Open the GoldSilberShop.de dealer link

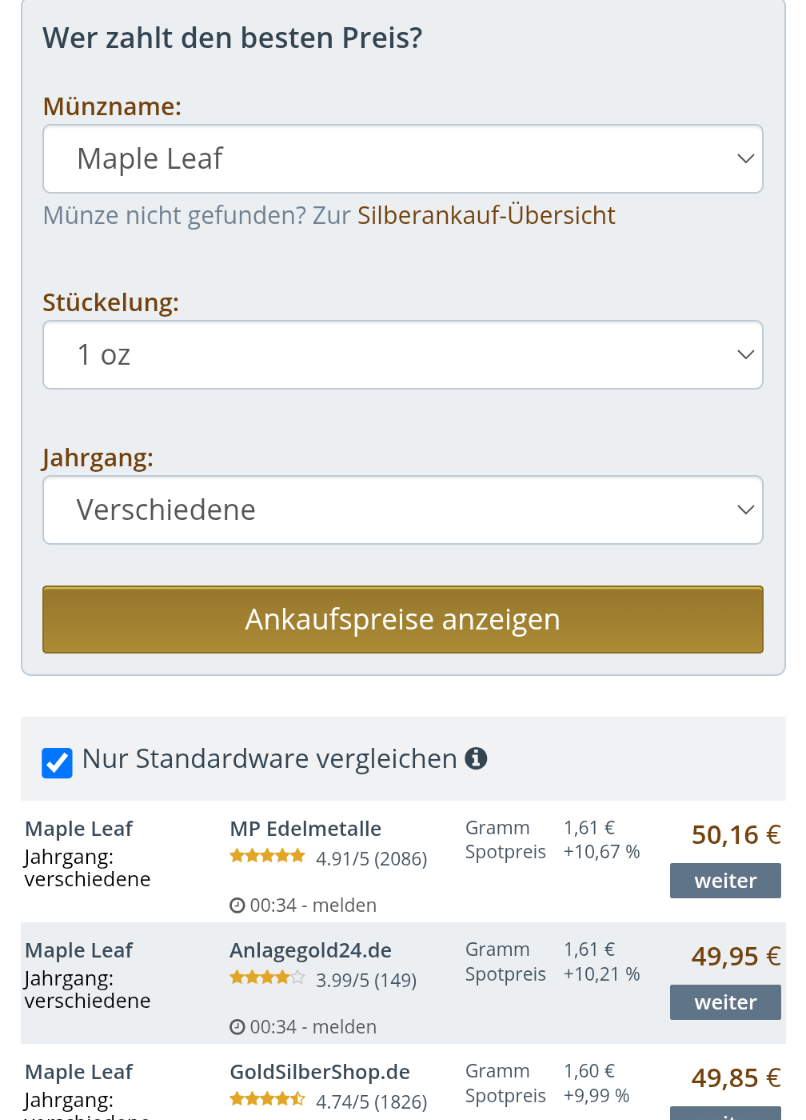pyautogui.click(x=320, y=1072)
